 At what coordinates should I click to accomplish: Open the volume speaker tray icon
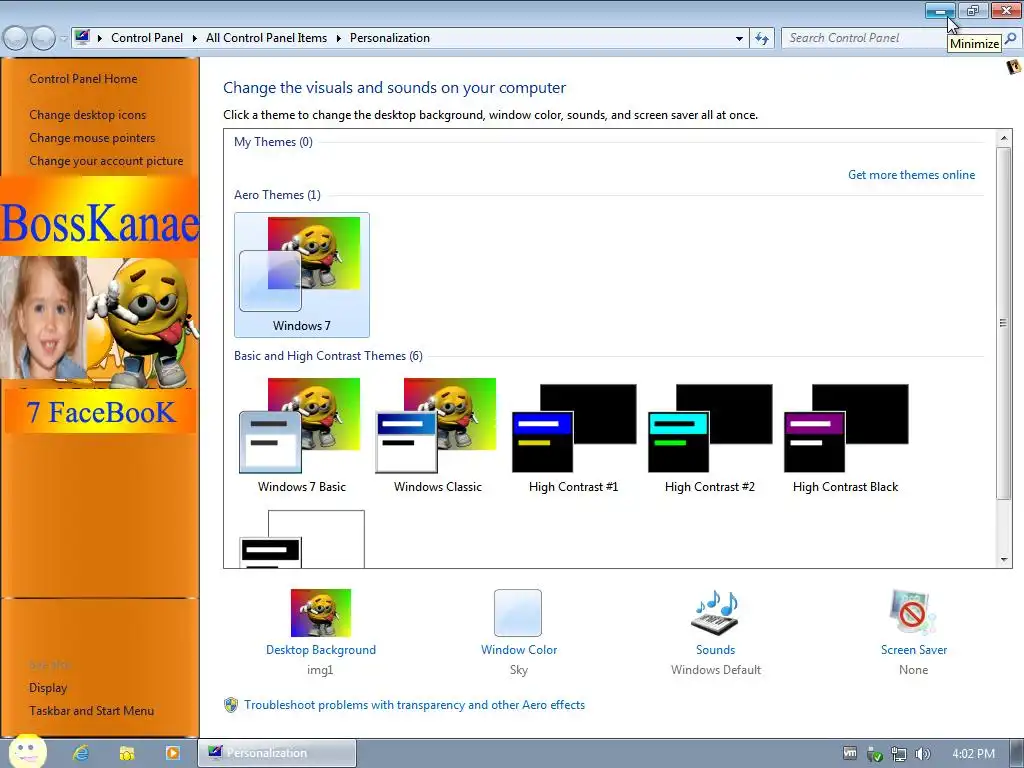pos(923,754)
